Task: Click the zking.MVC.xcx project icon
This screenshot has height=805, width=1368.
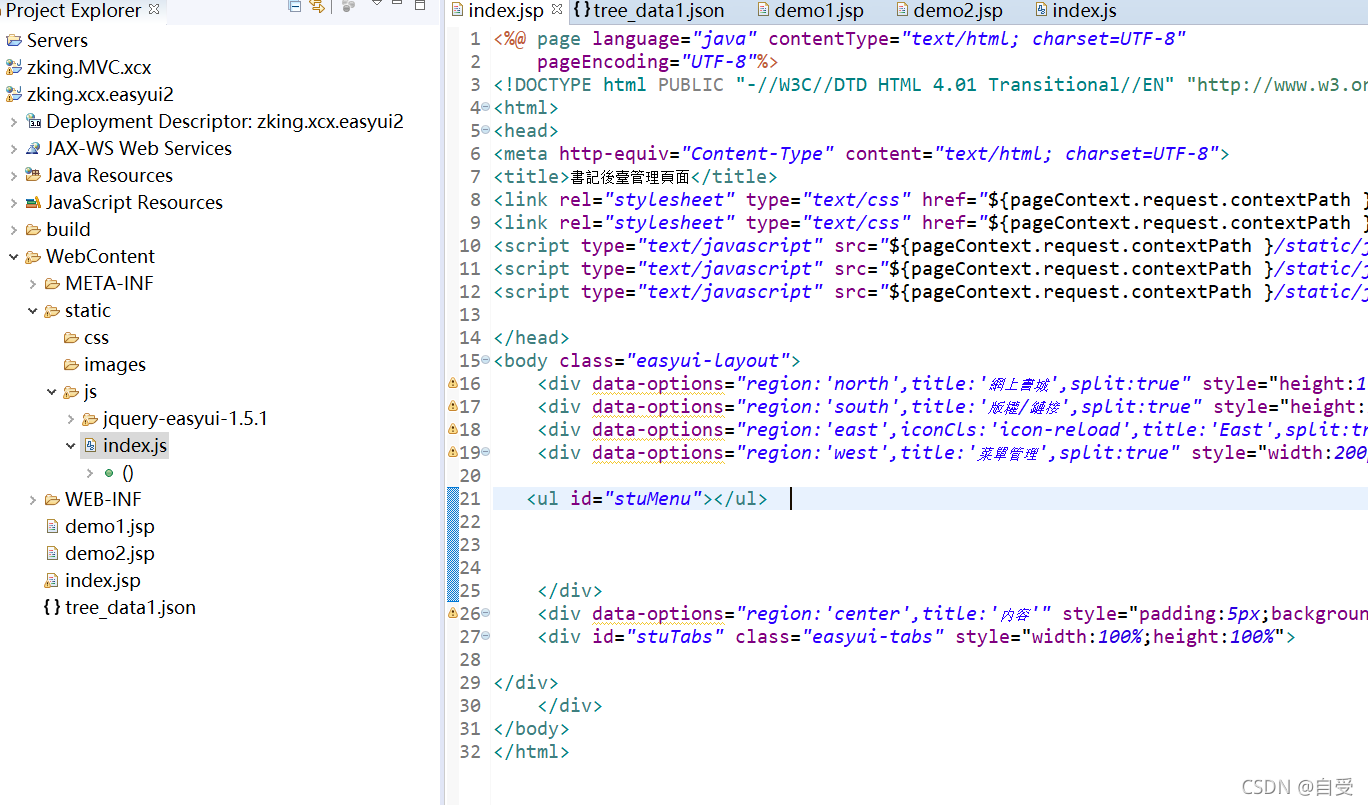Action: coord(14,68)
